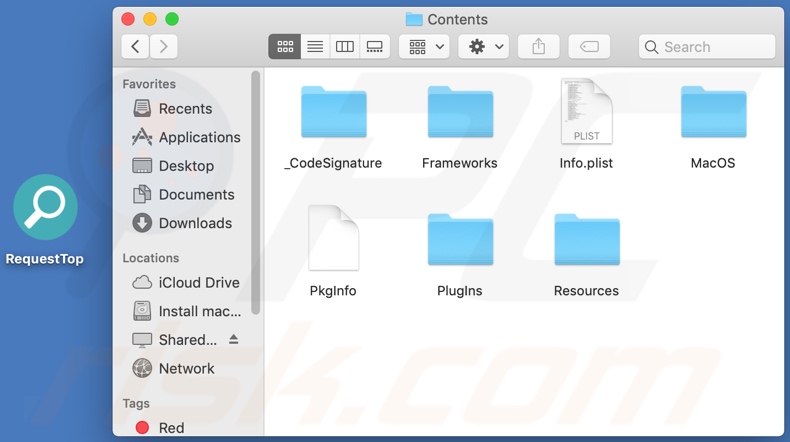This screenshot has height=442, width=790.
Task: Open the group-by arrangement dropdown
Action: click(x=424, y=47)
